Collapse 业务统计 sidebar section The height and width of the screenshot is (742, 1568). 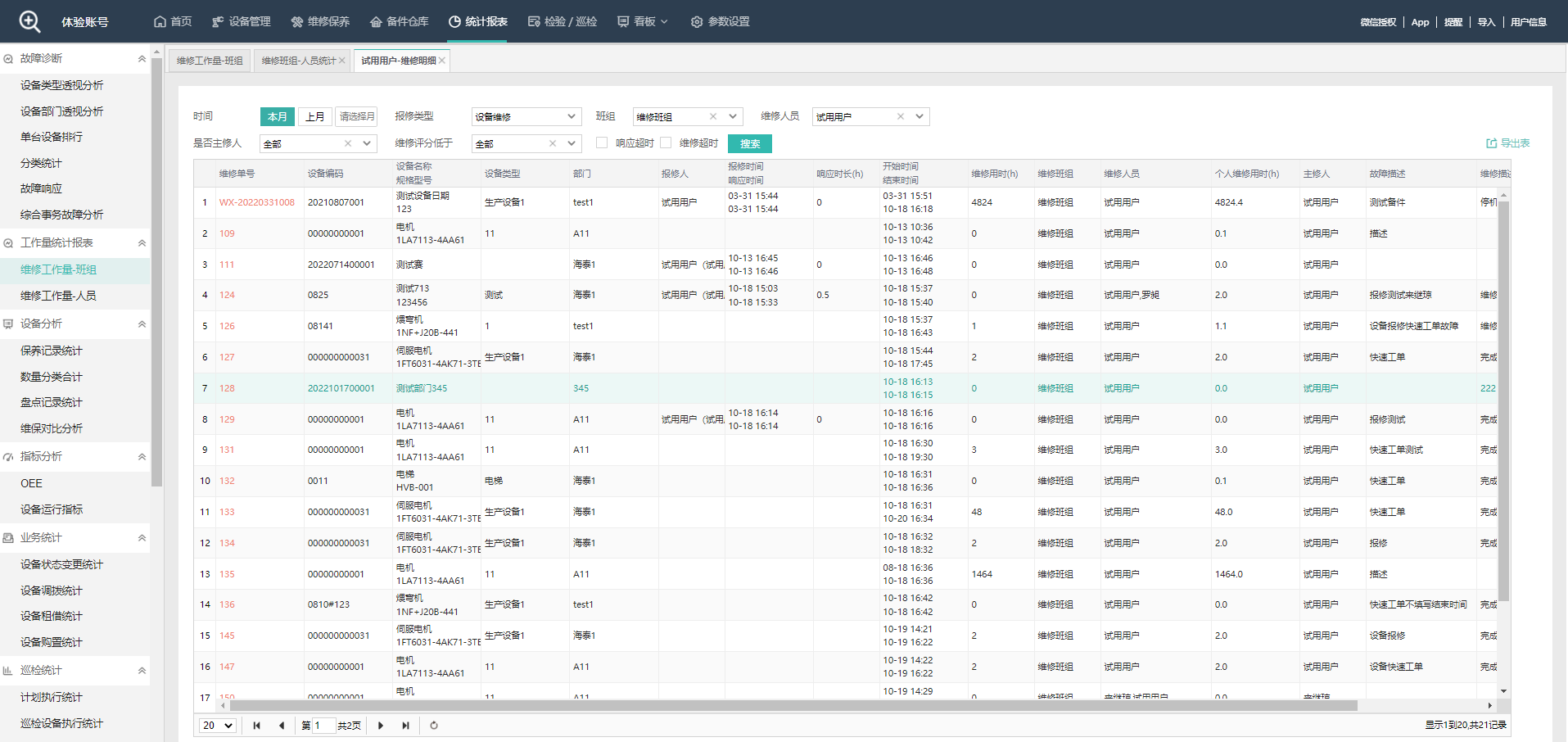tap(142, 537)
